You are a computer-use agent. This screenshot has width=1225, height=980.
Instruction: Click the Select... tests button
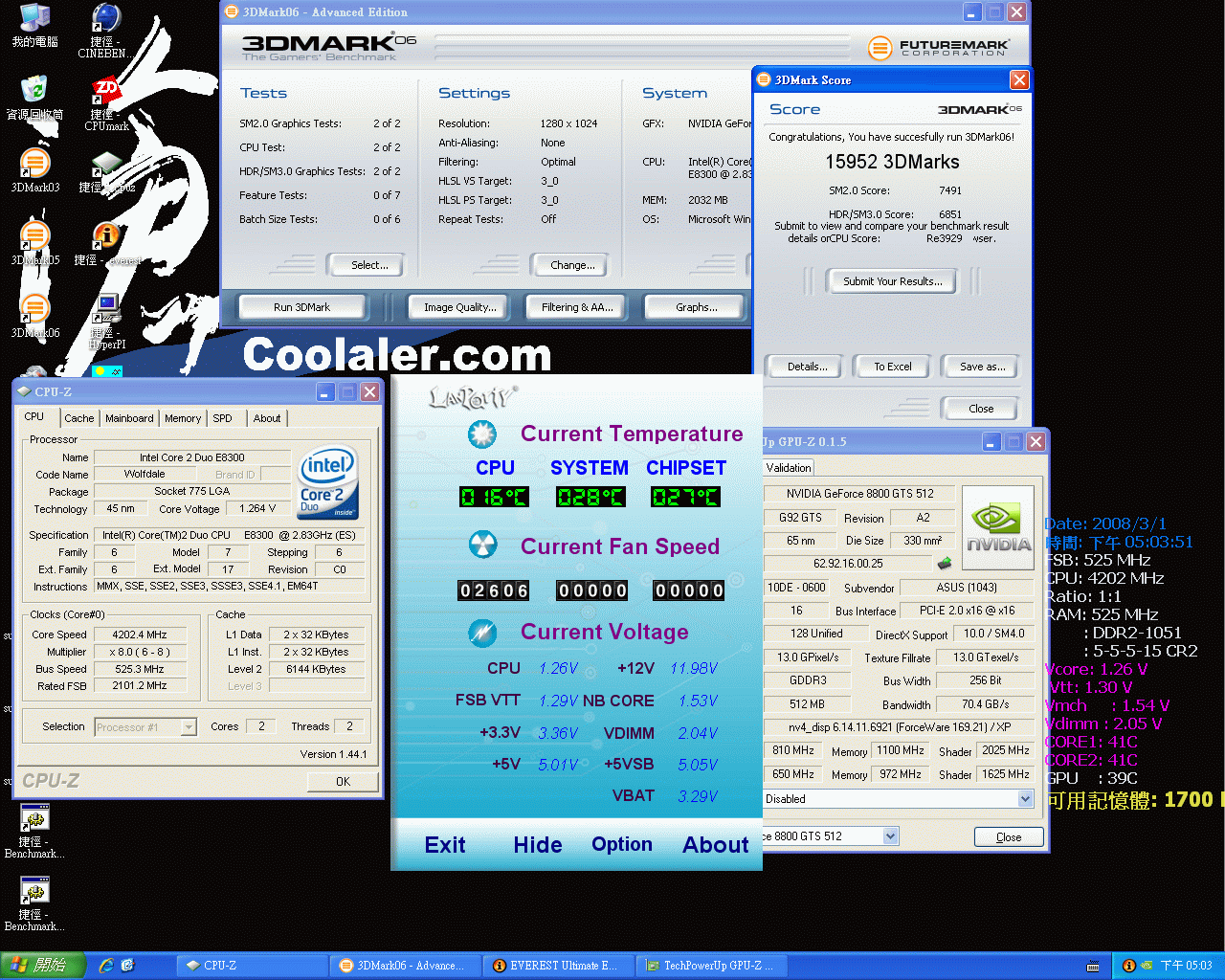click(365, 265)
